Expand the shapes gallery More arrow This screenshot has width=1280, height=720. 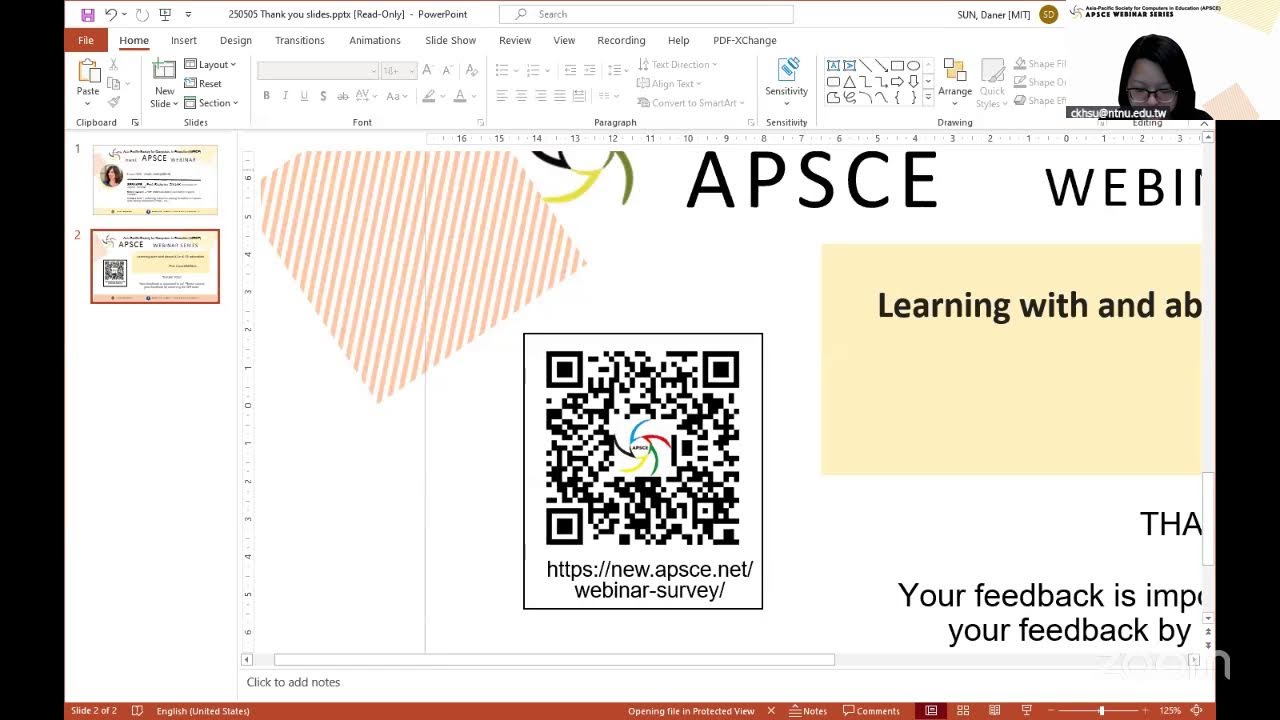(x=930, y=98)
